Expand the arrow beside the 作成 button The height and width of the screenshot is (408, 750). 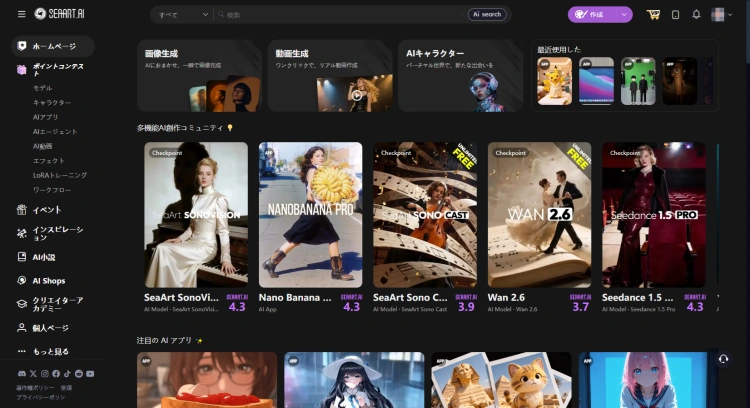tap(625, 15)
